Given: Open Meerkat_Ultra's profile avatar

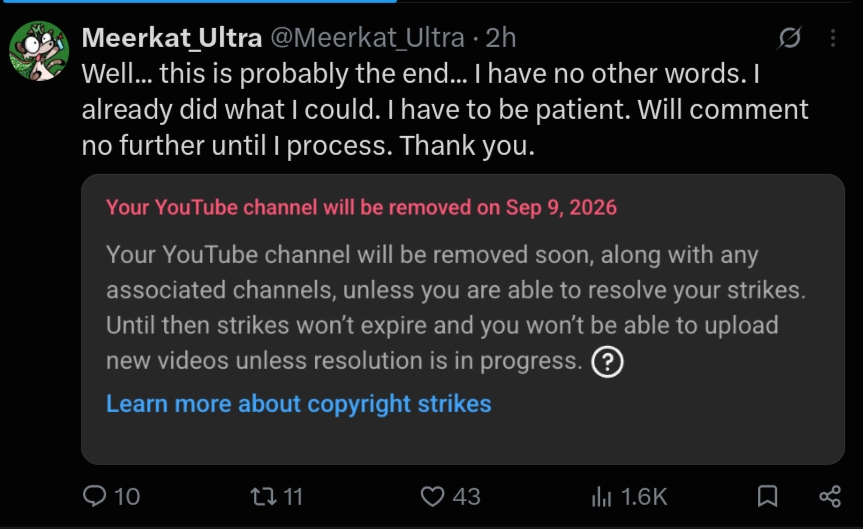Looking at the screenshot, I should [x=39, y=51].
